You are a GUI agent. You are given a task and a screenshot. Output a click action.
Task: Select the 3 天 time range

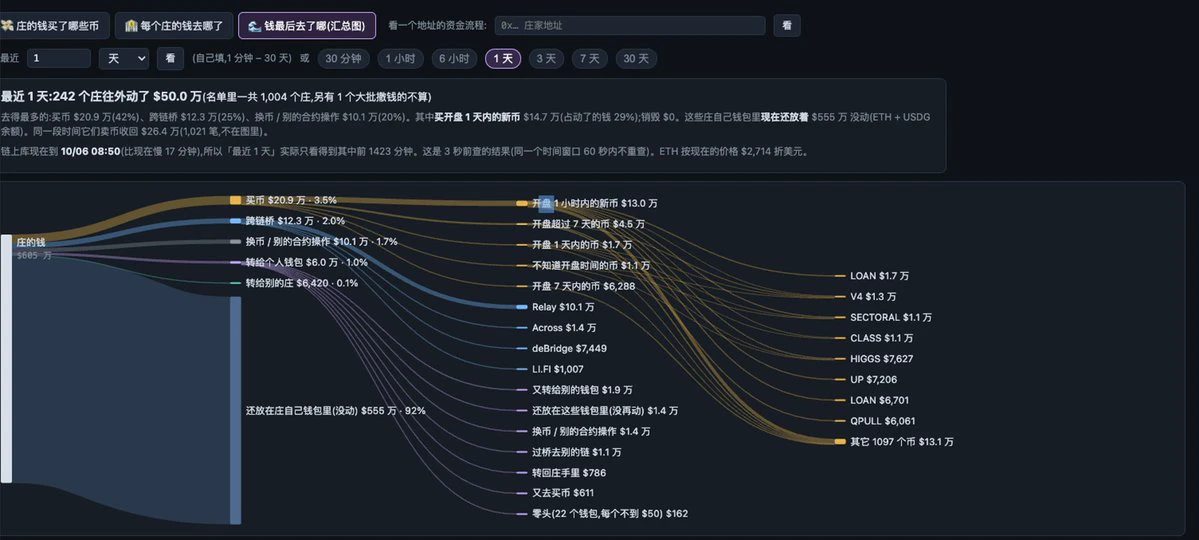coord(546,59)
